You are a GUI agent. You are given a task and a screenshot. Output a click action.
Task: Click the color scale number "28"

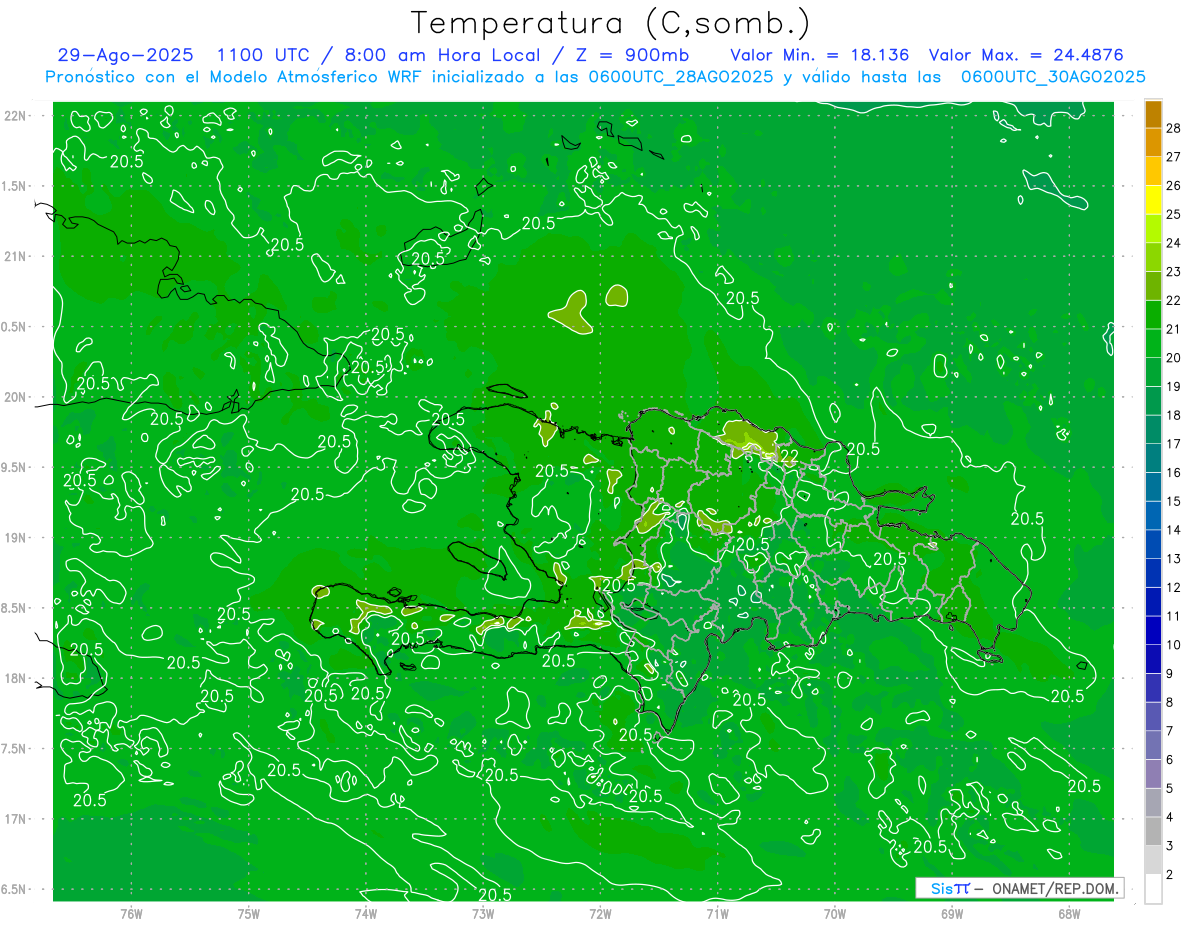1174,128
